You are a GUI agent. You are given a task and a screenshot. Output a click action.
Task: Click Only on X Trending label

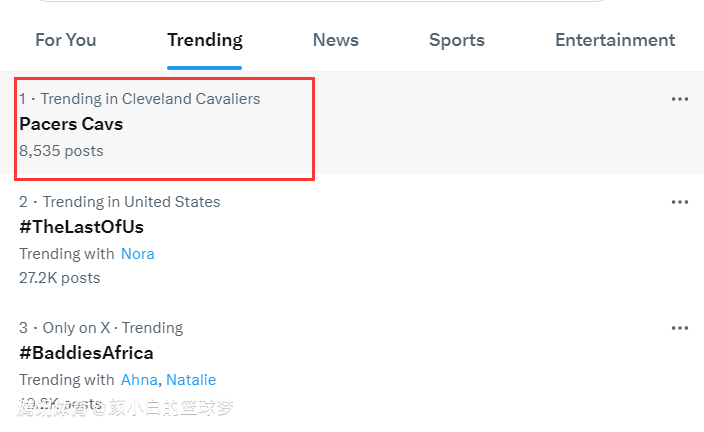pos(113,328)
